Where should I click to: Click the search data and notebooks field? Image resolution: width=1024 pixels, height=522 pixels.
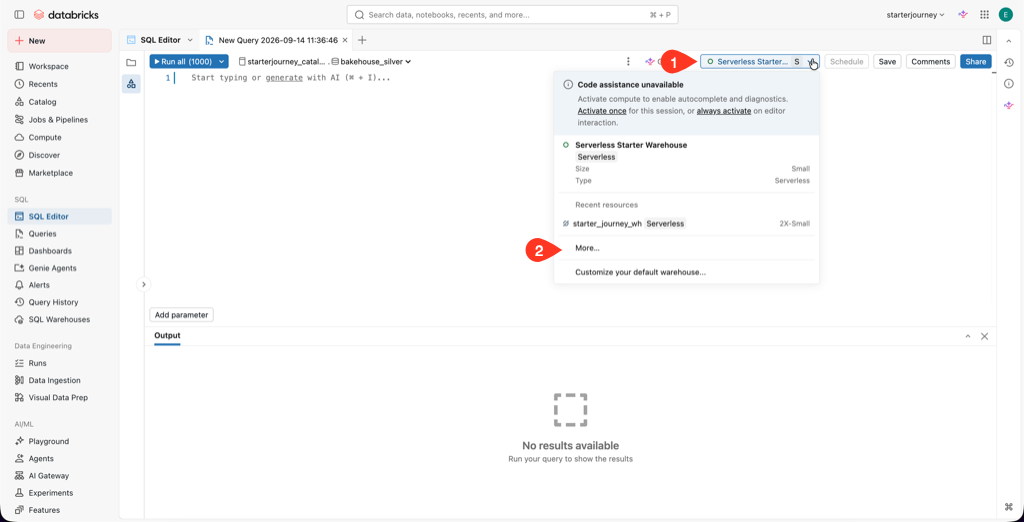tap(513, 14)
